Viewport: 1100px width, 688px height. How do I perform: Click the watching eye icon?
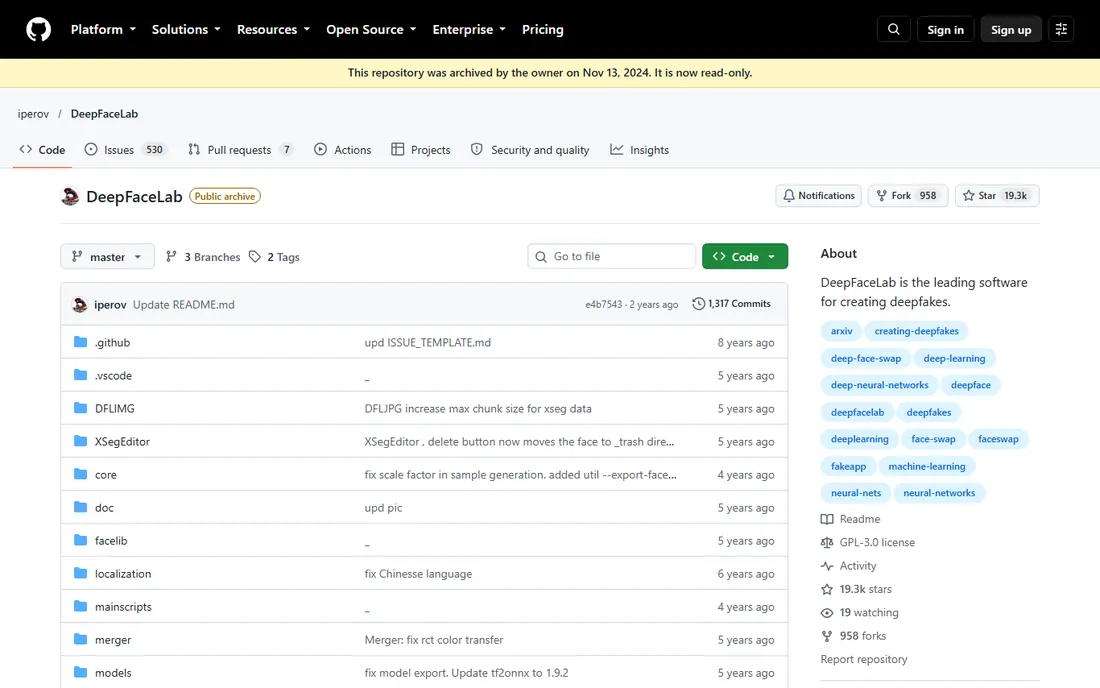(x=827, y=613)
